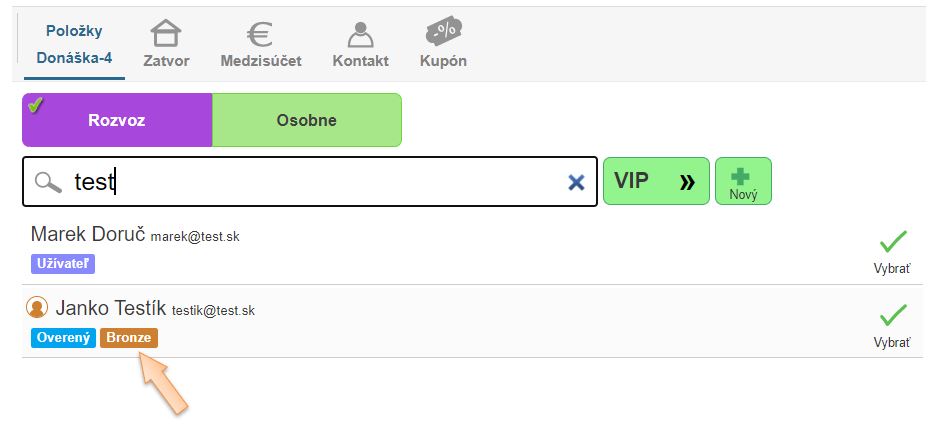The image size is (952, 432).
Task: Select the Rozvoz delivery option
Action: tap(117, 120)
